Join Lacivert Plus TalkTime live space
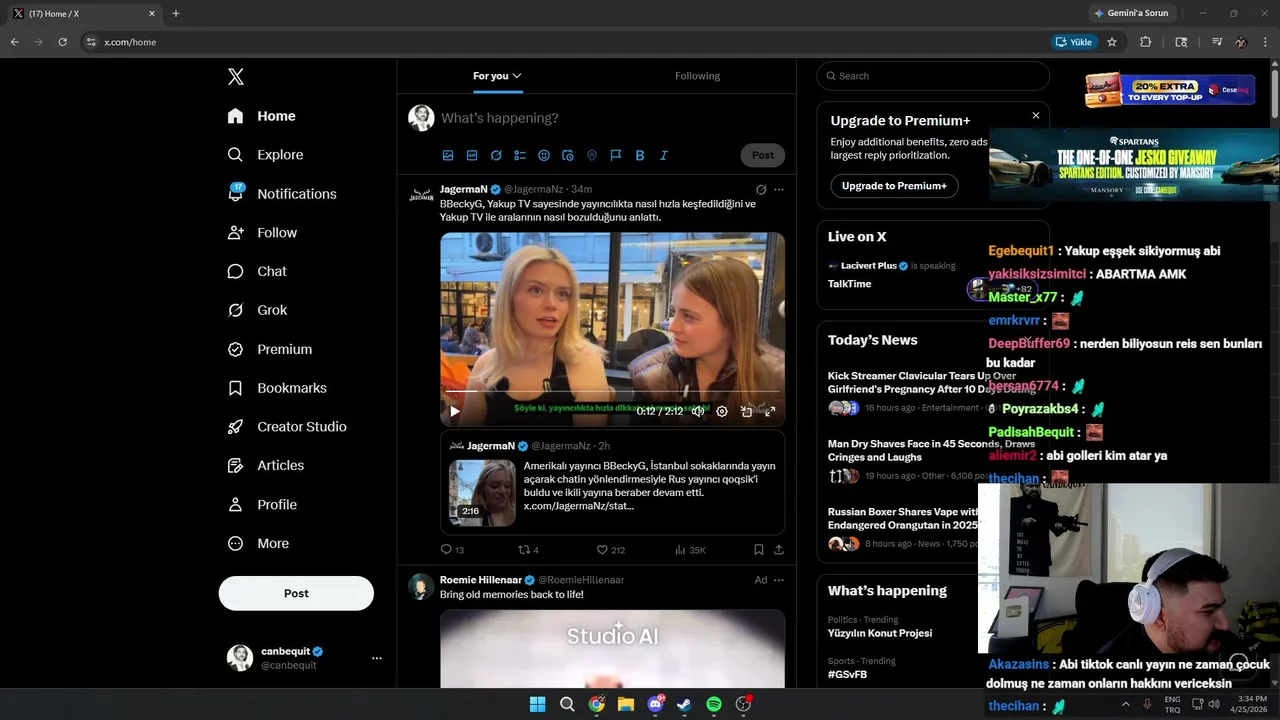1280x720 pixels. tap(892, 275)
